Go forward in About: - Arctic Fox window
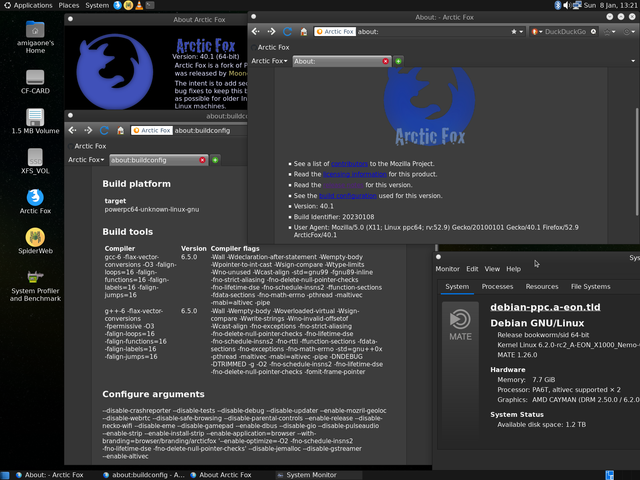This screenshot has width=640, height=480. [x=271, y=31]
